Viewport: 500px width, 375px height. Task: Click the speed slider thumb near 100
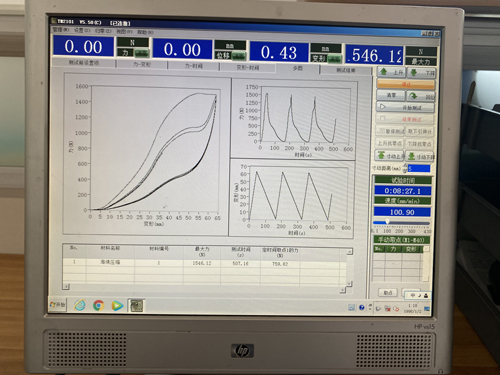tap(387, 222)
